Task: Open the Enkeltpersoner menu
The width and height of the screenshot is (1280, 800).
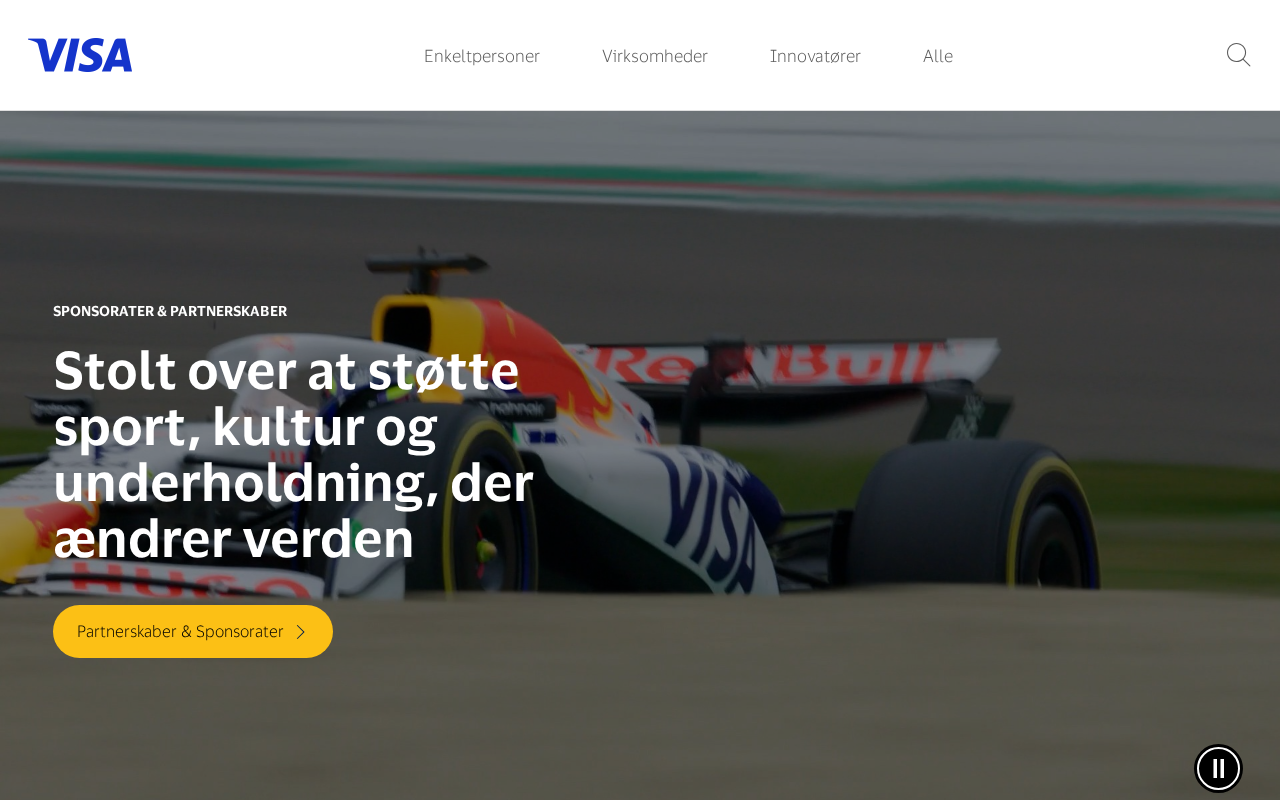Action: [482, 56]
